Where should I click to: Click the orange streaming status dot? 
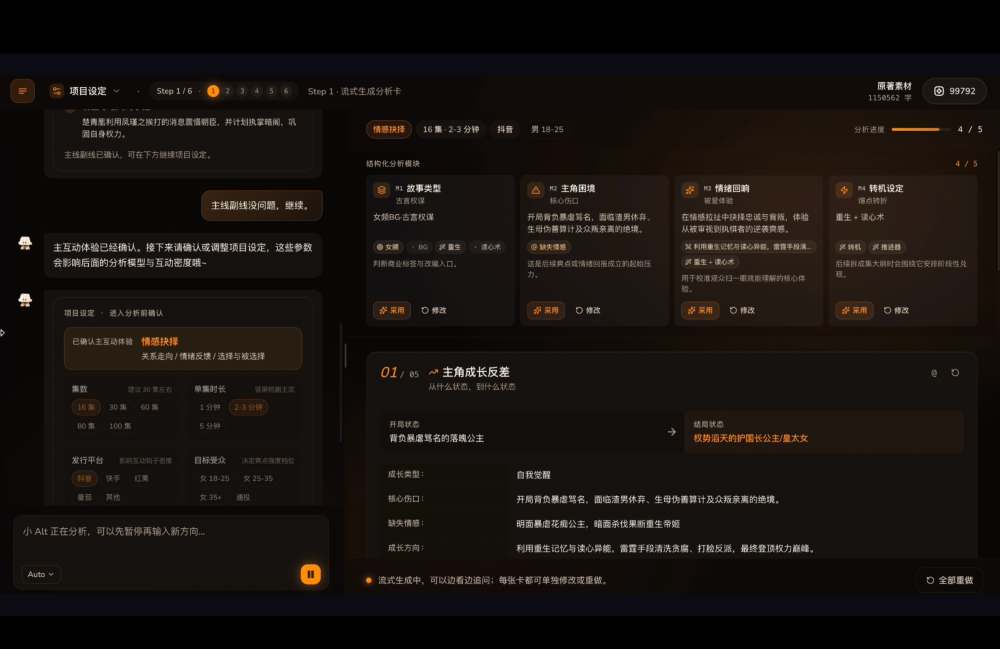[369, 580]
